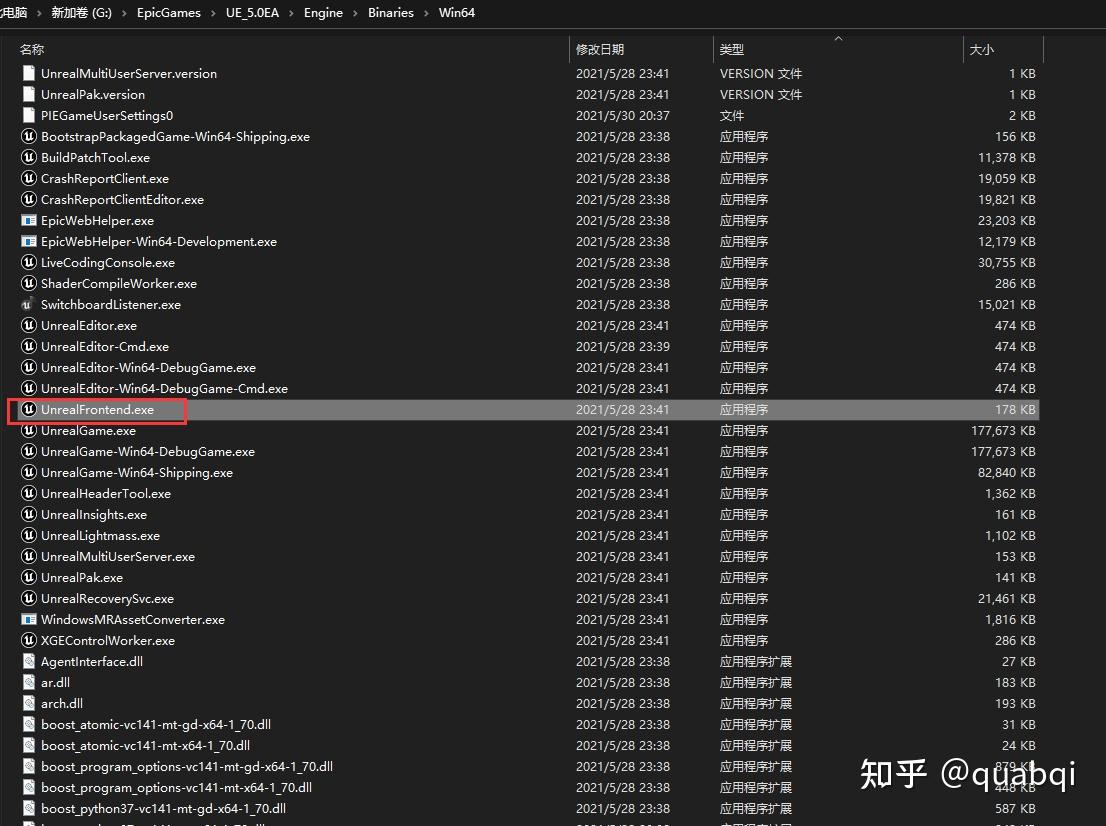Select the highlighted UnrealFrontend.exe icon

(28, 410)
